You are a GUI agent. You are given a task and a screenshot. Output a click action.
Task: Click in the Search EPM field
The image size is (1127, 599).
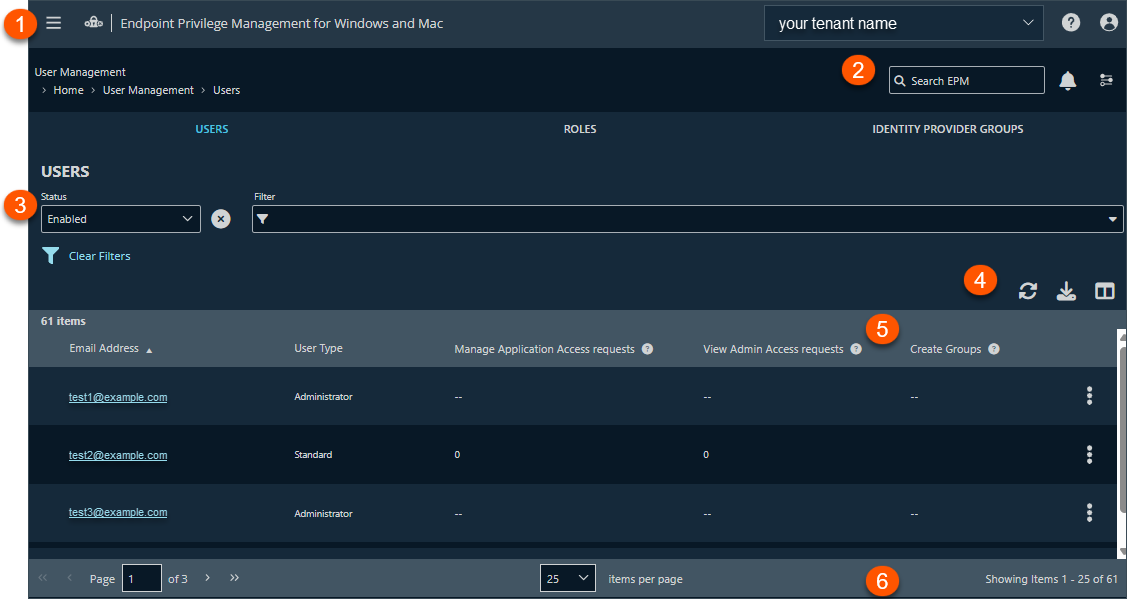pyautogui.click(x=967, y=81)
